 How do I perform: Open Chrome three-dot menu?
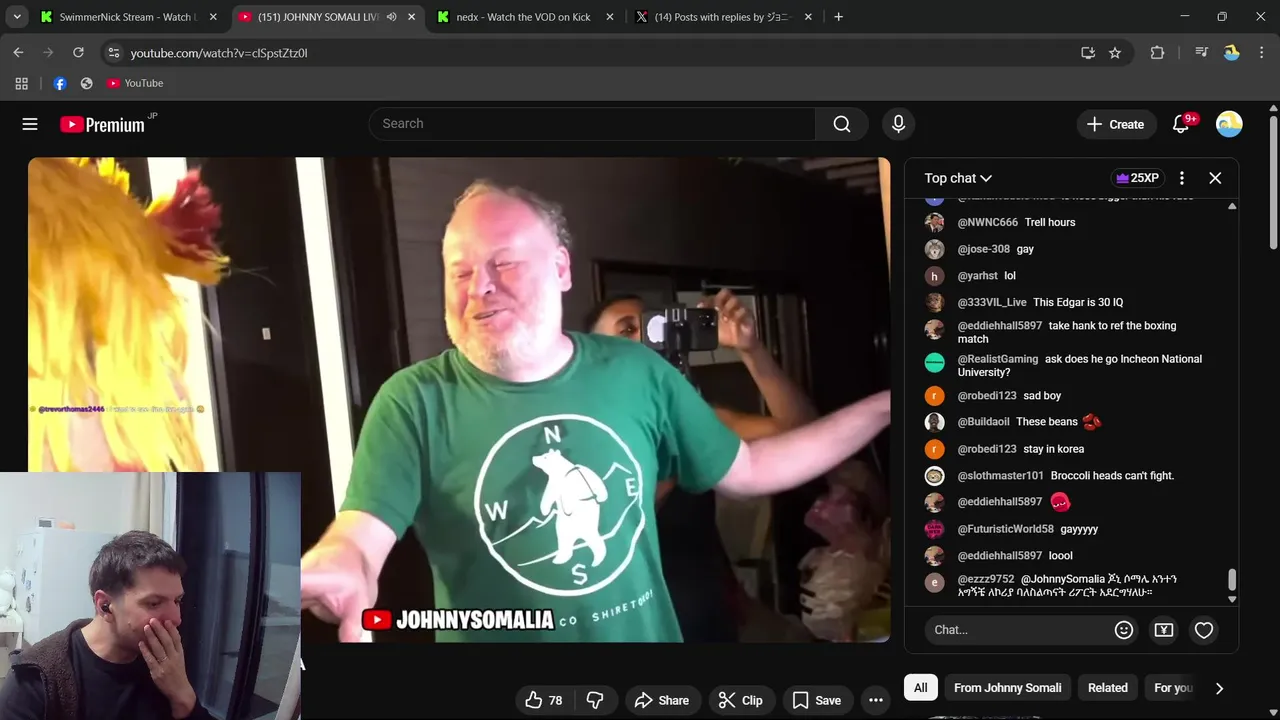[x=1262, y=53]
